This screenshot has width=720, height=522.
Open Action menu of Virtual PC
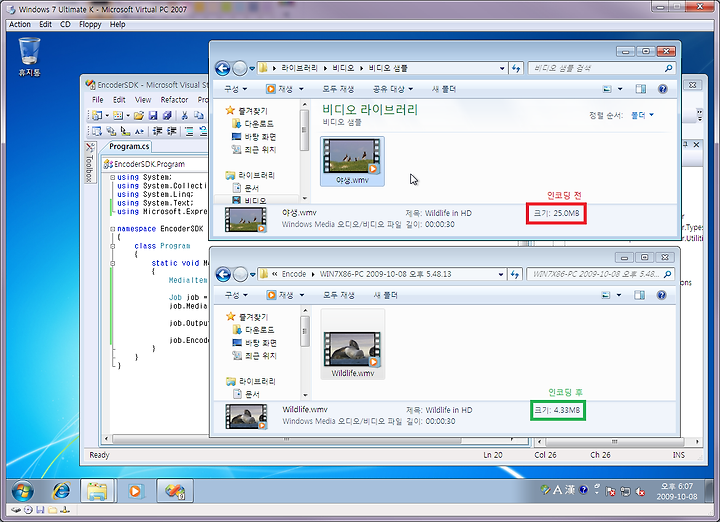click(x=20, y=24)
